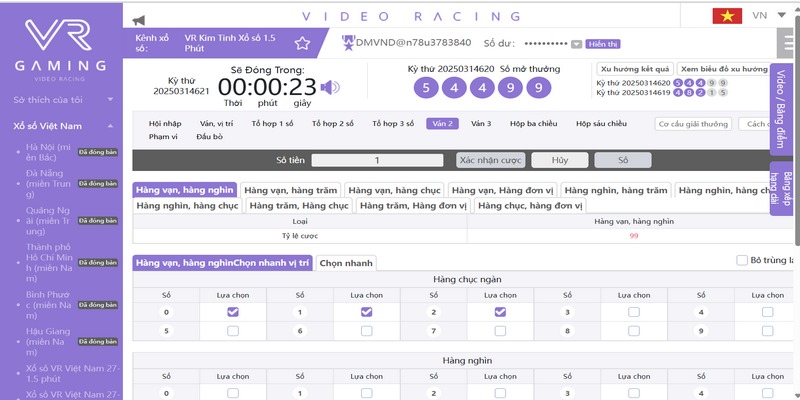Image resolution: width=800 pixels, height=400 pixels.
Task: Enable the Bỏ trùng lặp checkbox
Action: [741, 260]
